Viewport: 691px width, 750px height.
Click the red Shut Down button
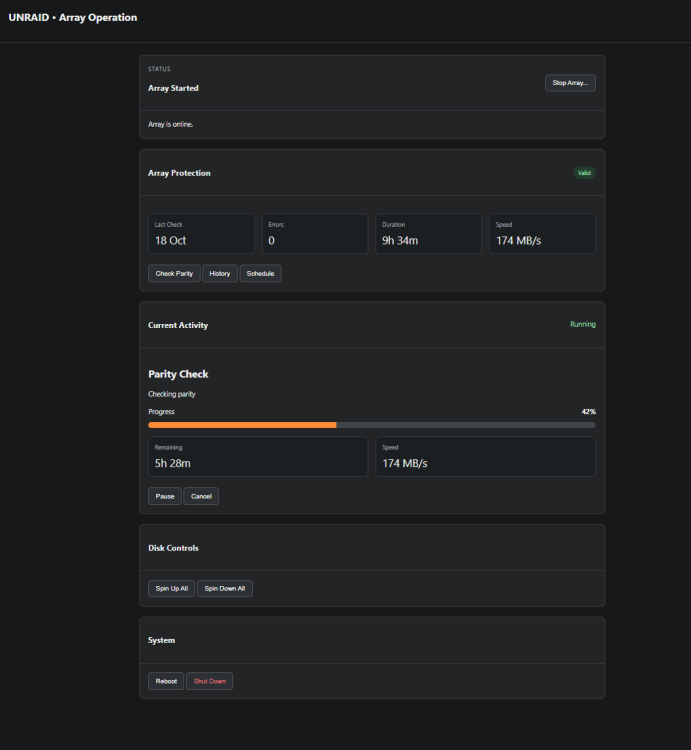point(209,681)
